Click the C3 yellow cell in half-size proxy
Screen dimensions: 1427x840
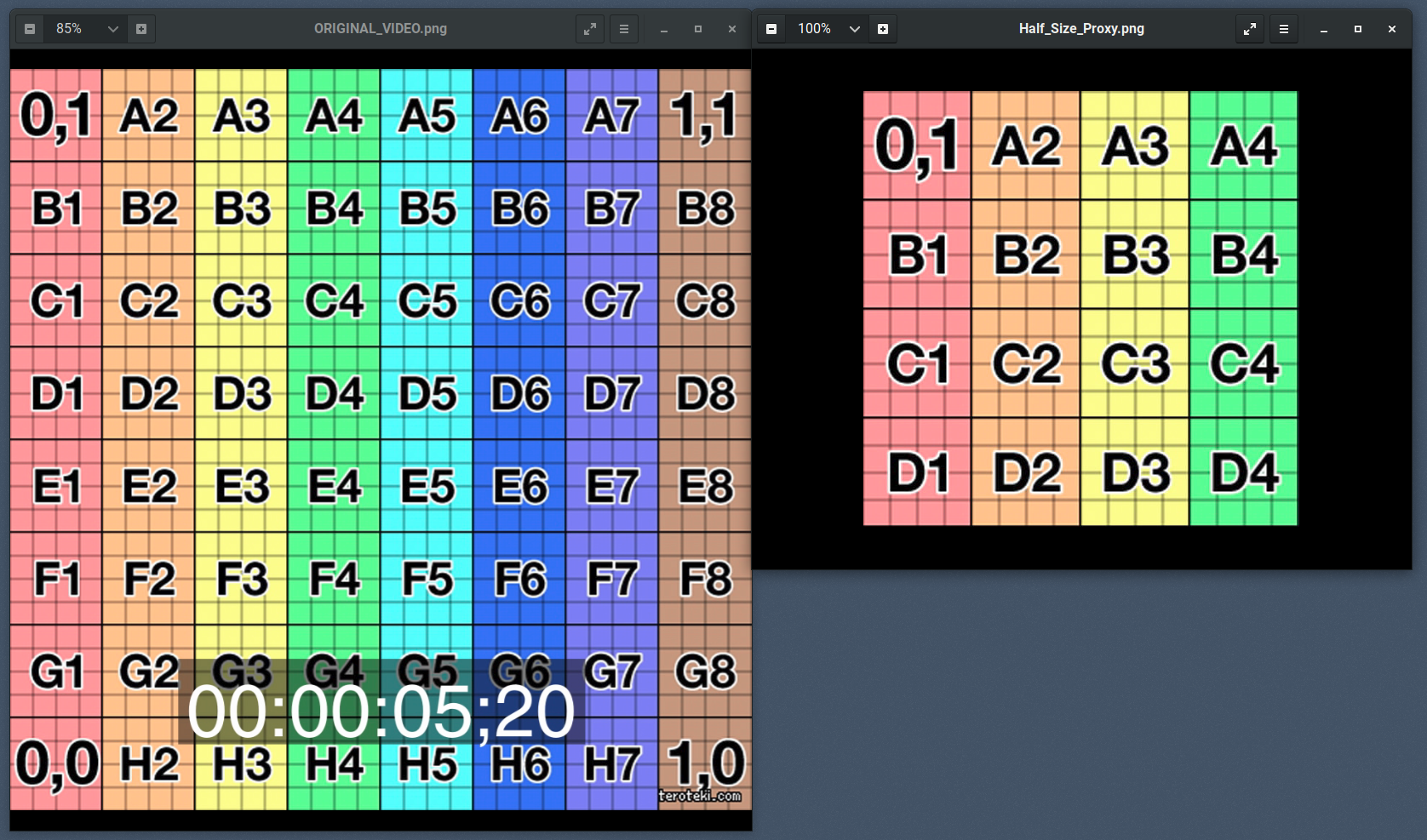point(1135,363)
